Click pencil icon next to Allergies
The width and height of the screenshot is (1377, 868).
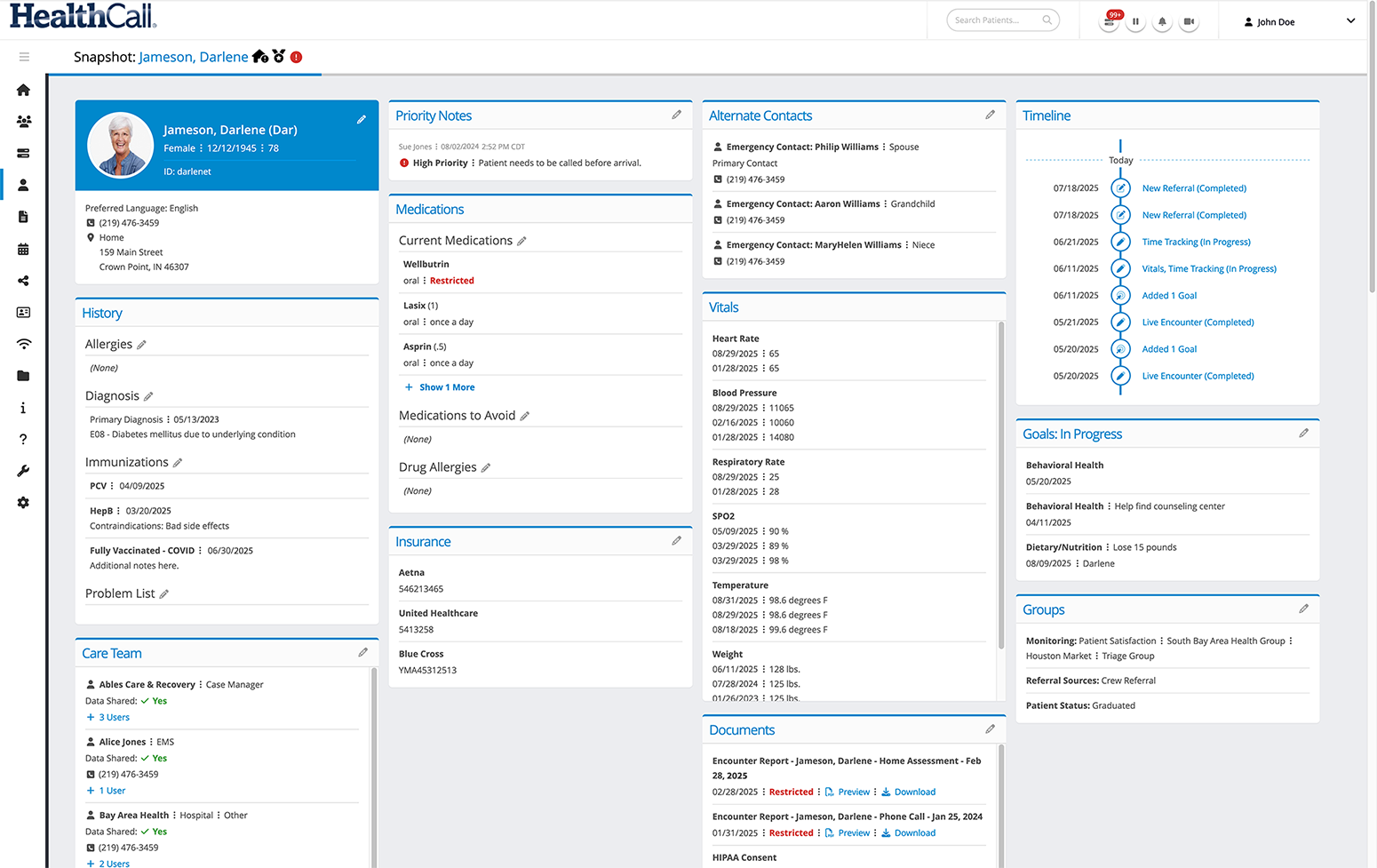(x=142, y=345)
